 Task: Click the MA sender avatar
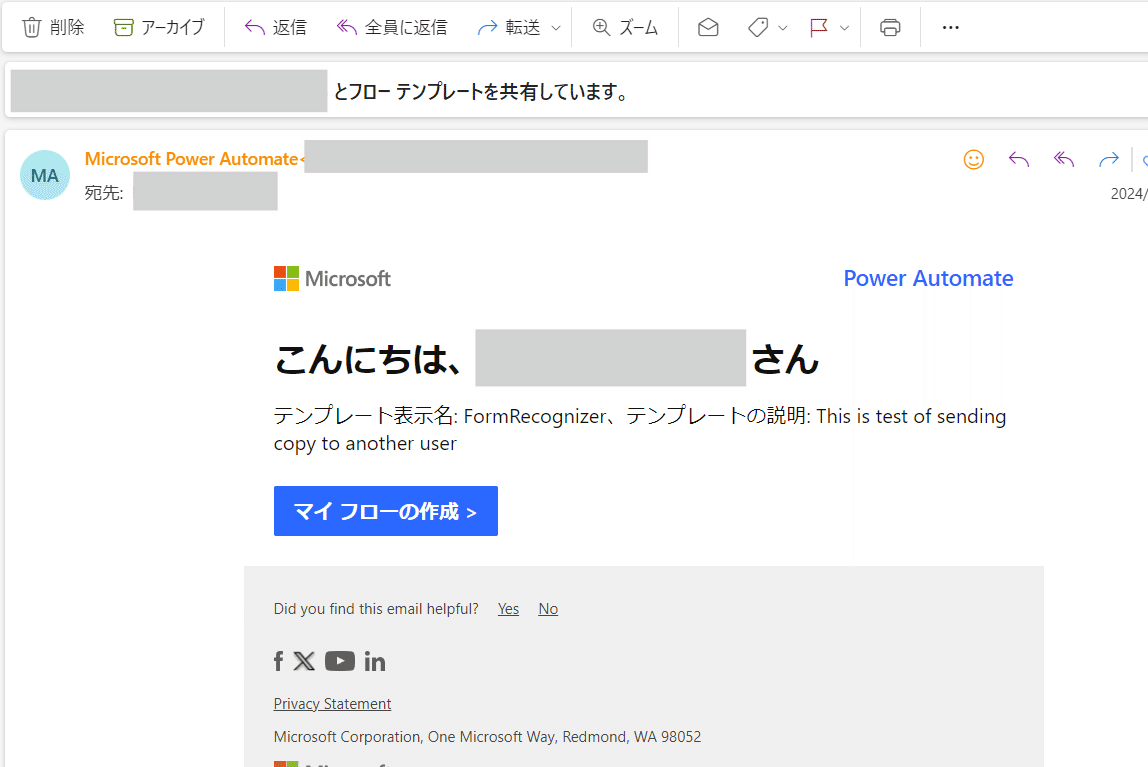(x=45, y=176)
